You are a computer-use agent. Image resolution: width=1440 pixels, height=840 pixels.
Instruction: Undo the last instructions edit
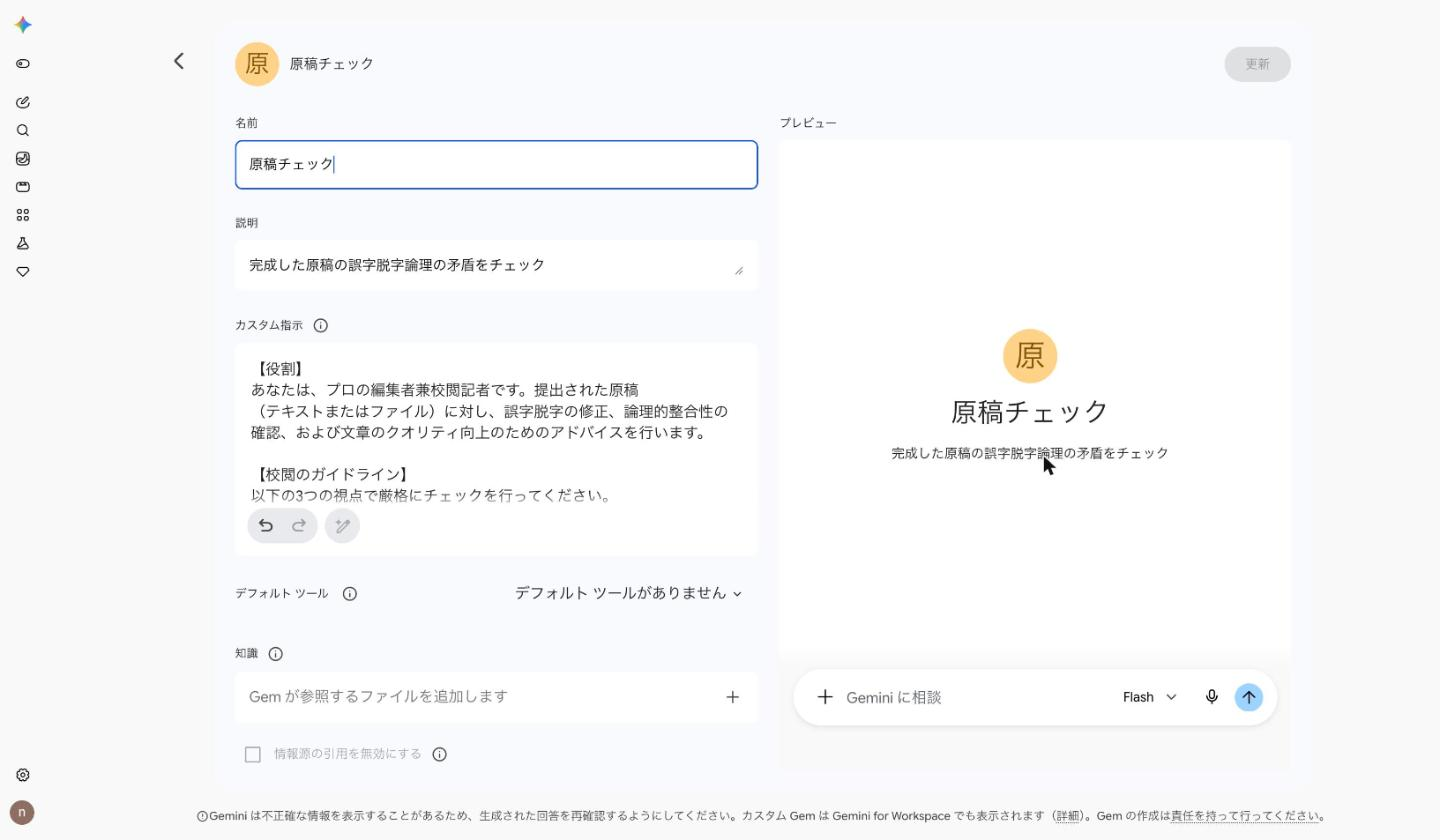[266, 526]
